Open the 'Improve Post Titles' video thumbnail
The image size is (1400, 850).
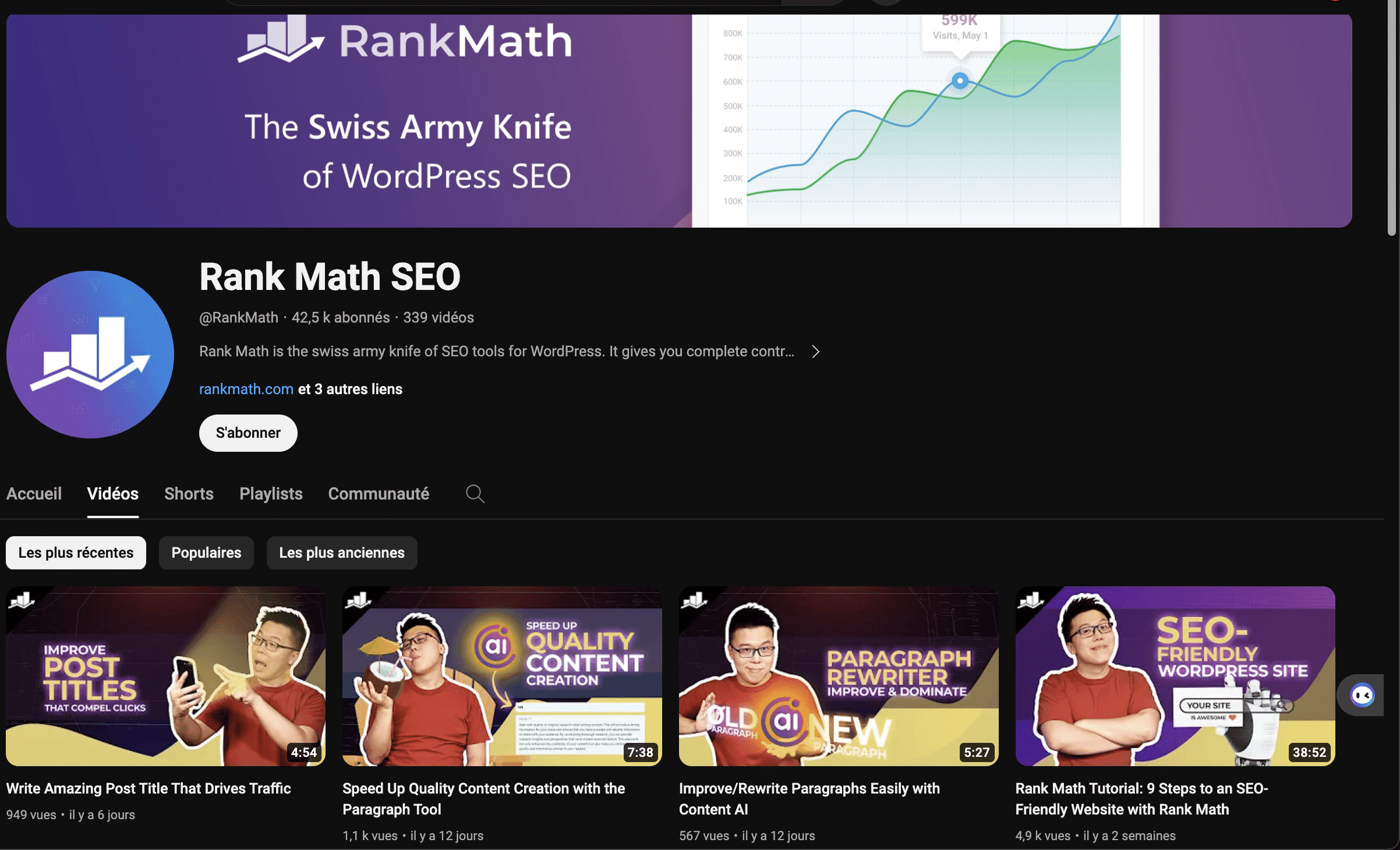[x=165, y=676]
